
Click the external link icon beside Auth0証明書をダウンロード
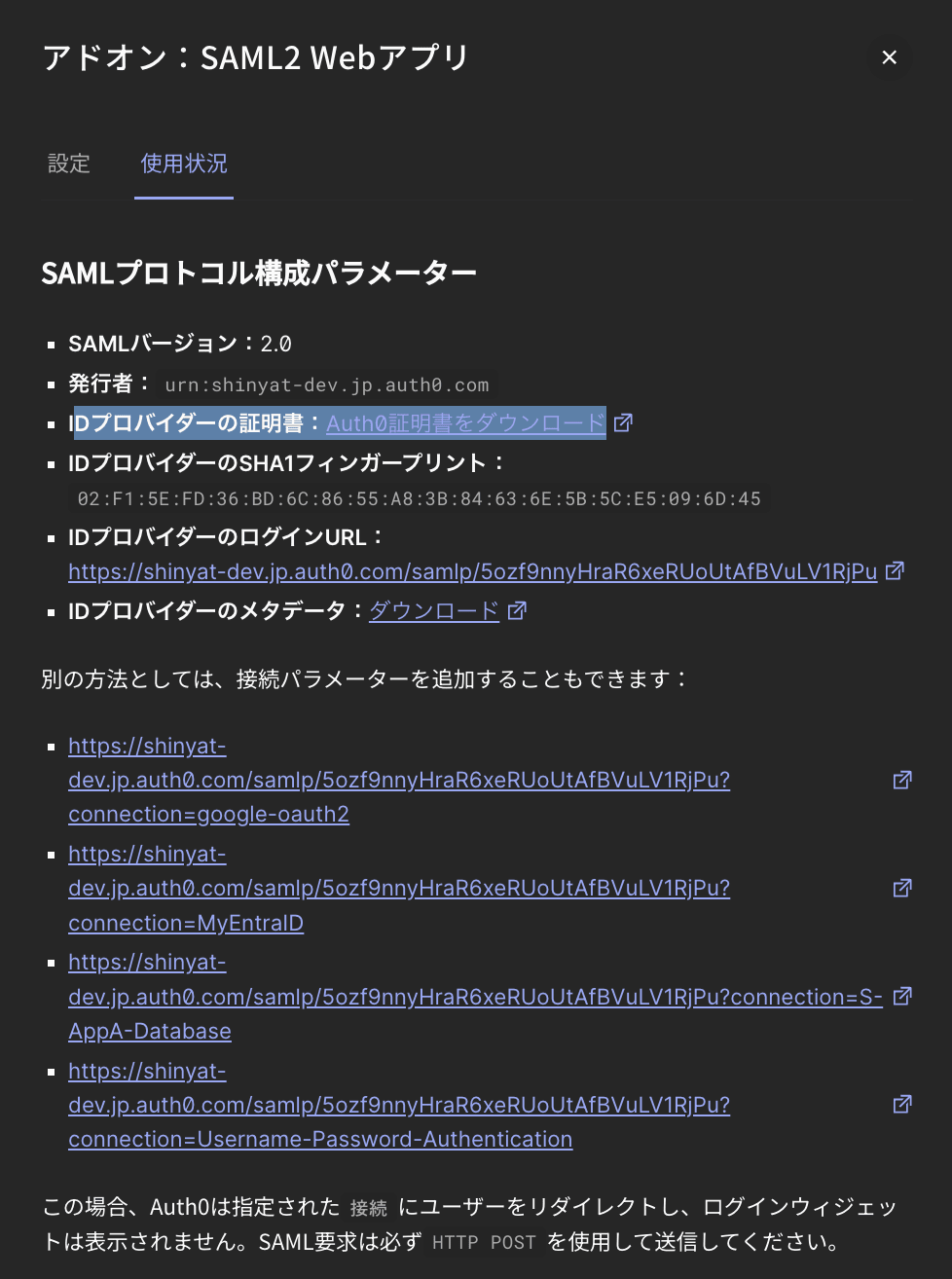pos(623,422)
